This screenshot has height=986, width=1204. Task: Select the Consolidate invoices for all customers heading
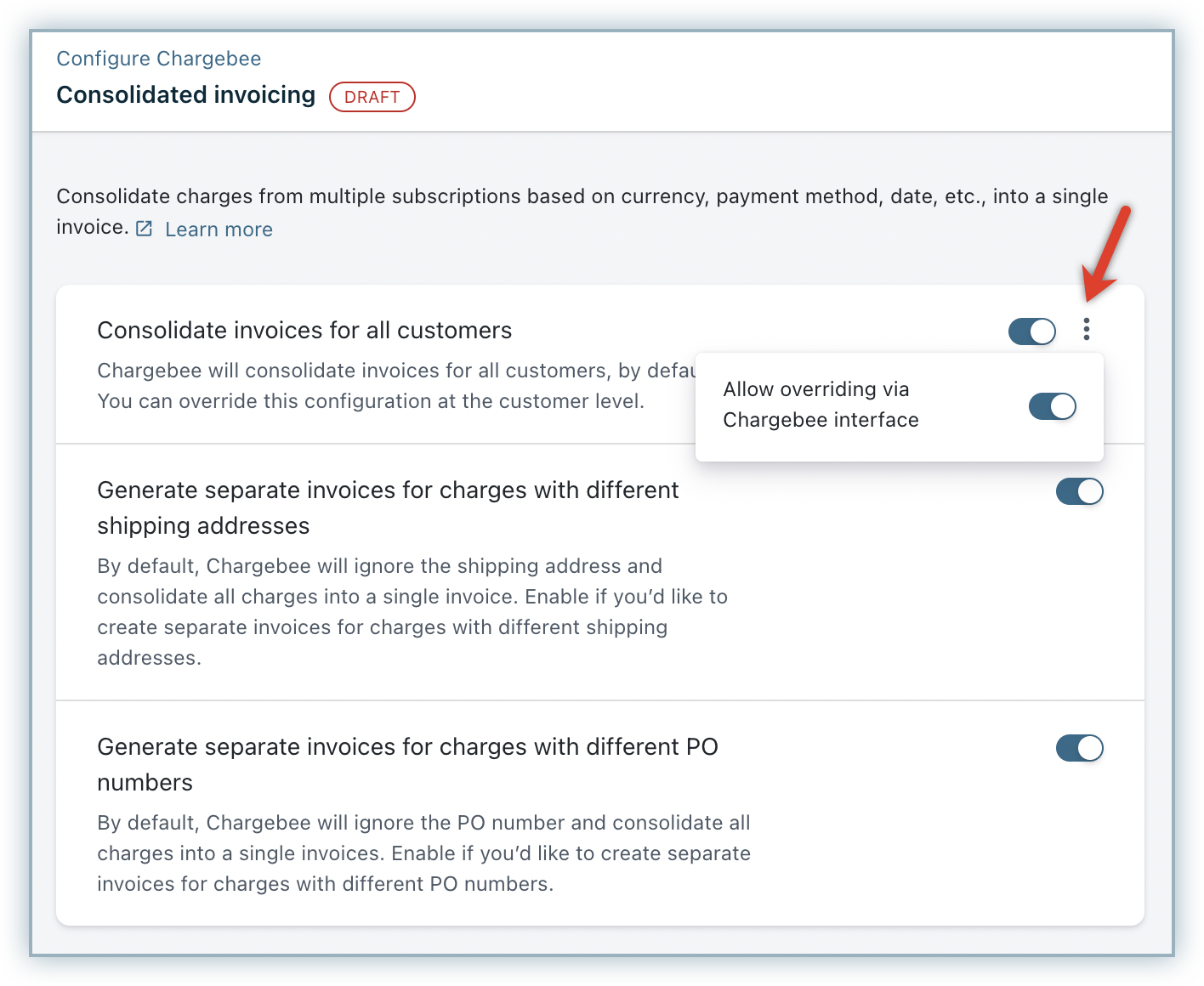click(304, 331)
